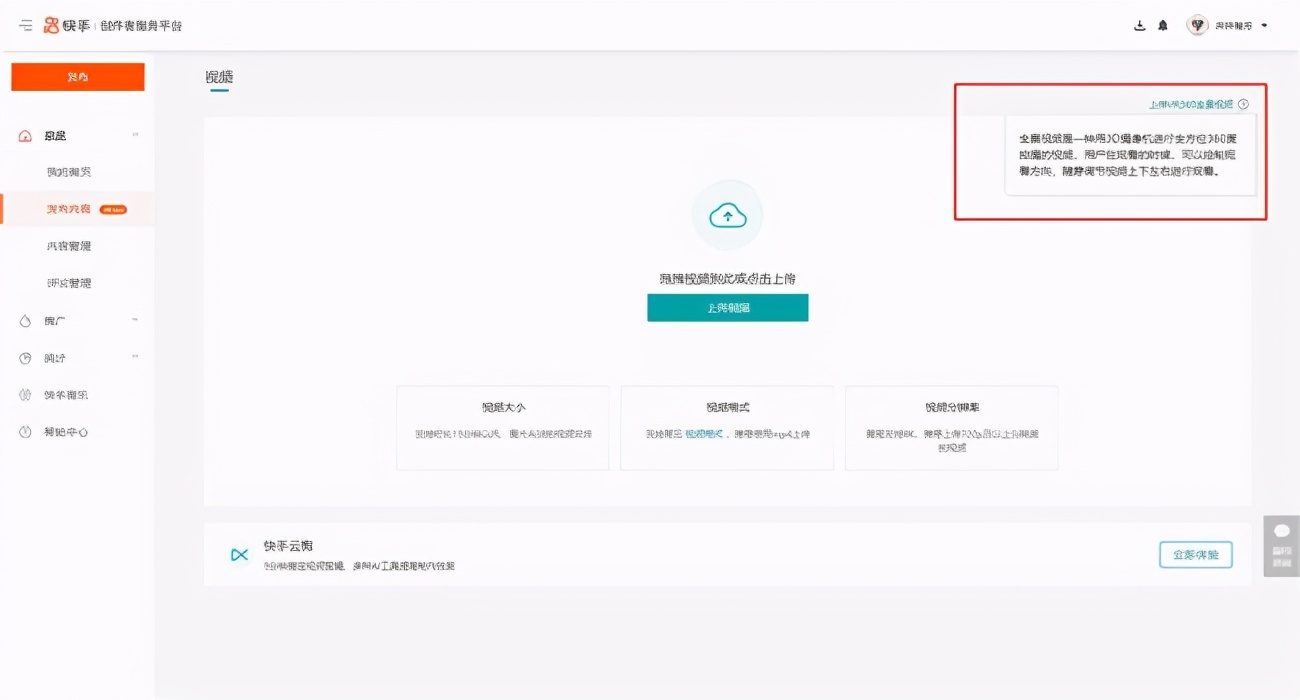Click the home icon beside the works menu
The image size is (1300, 700).
coord(24,134)
